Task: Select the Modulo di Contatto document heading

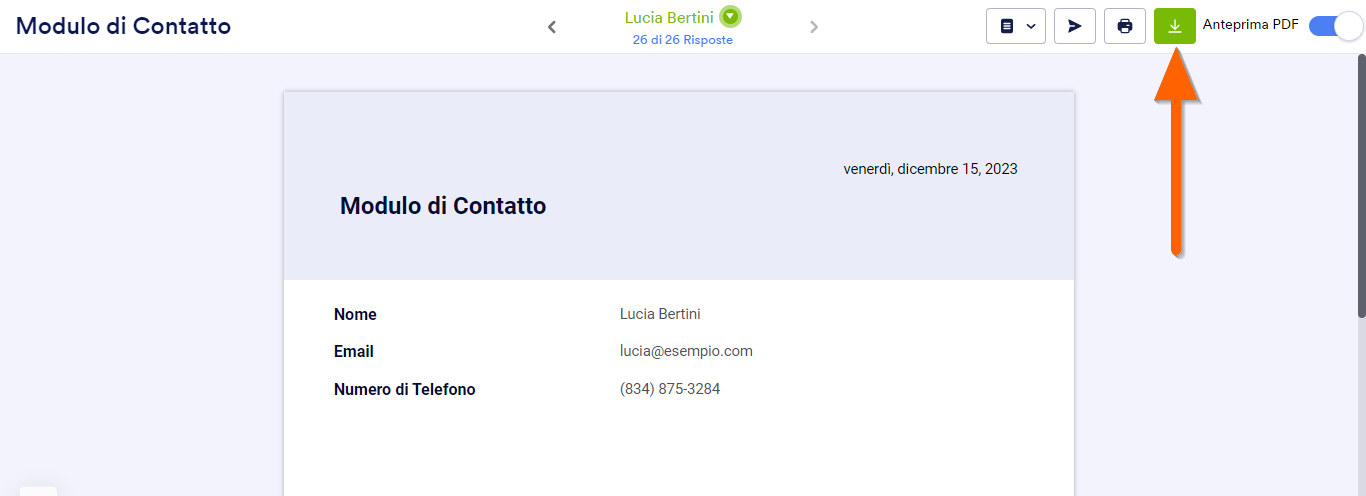Action: pyautogui.click(x=443, y=206)
